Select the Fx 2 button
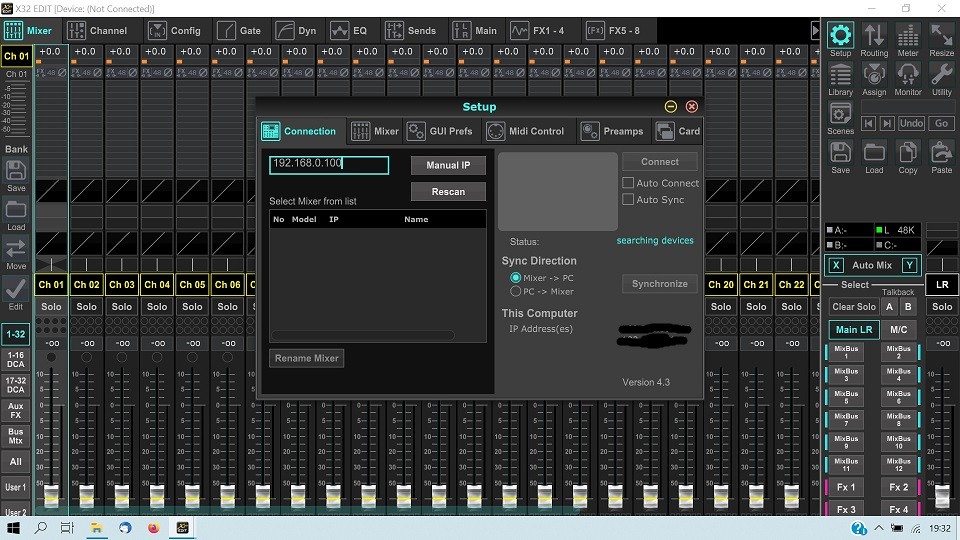Screen dimensions: 960x540 point(899,487)
